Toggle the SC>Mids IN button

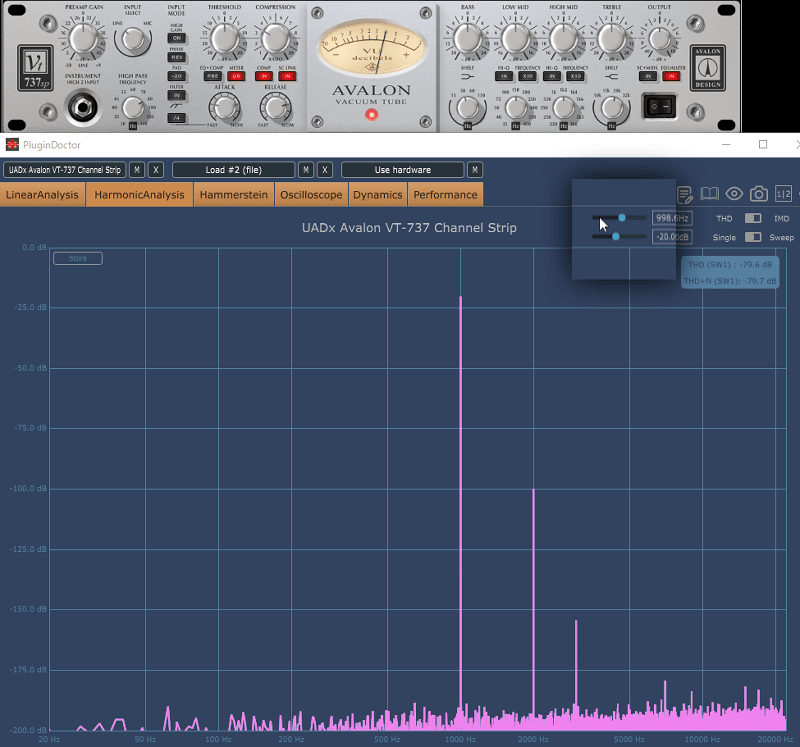[648, 76]
